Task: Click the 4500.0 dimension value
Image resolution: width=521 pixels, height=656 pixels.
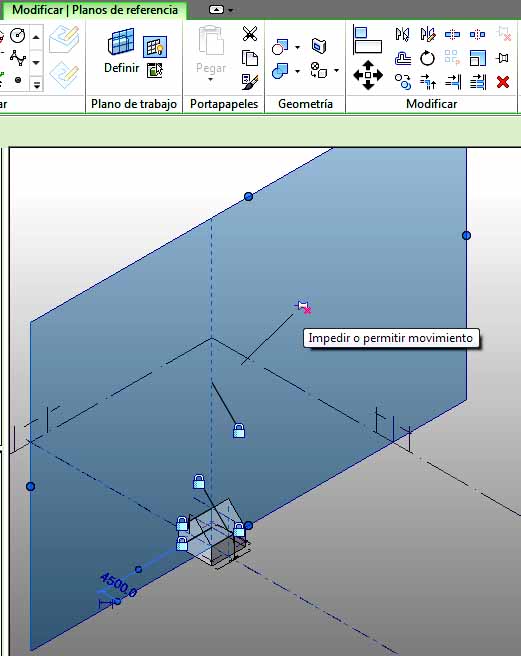Action: (118, 585)
